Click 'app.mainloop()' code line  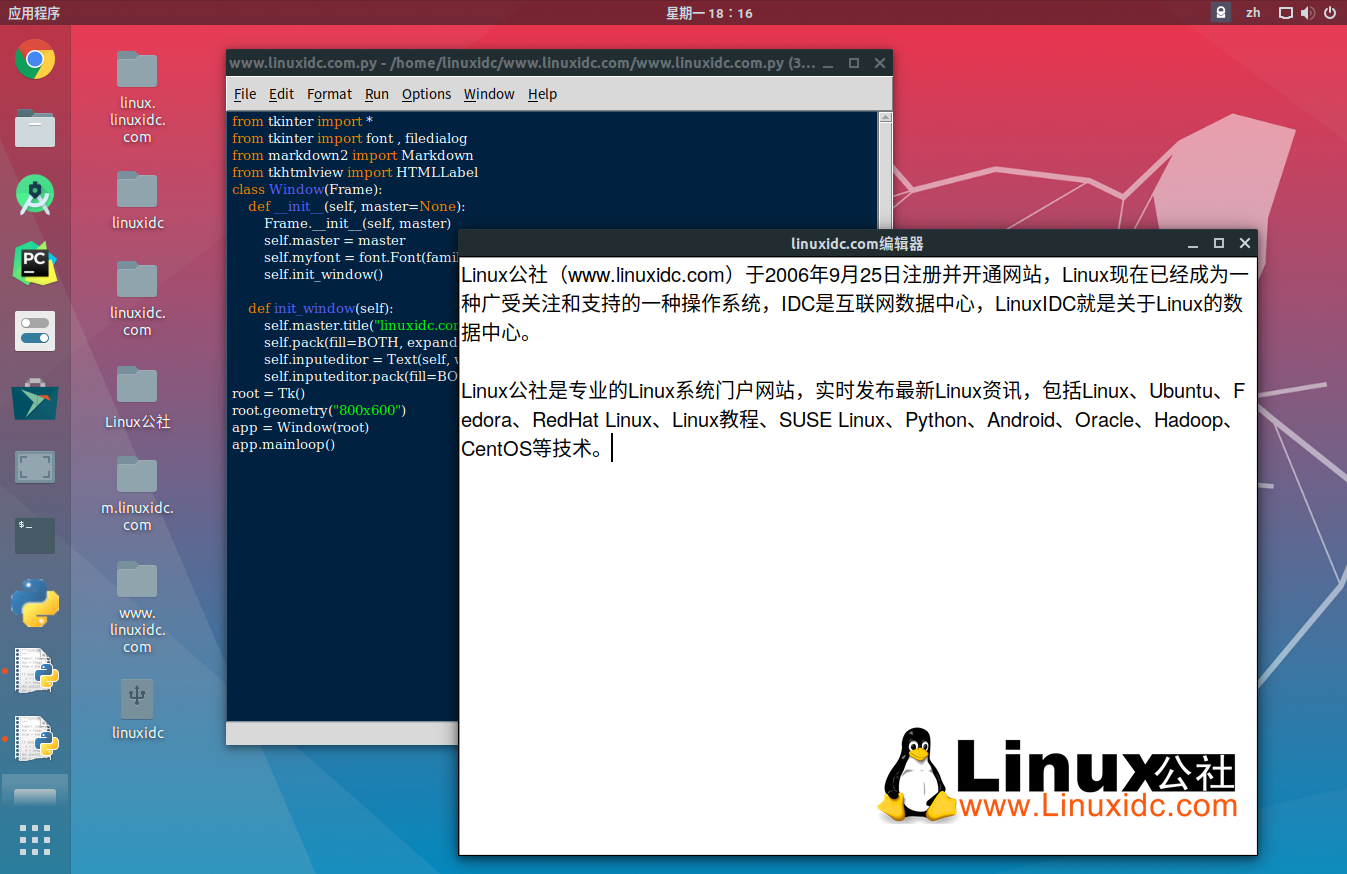284,444
